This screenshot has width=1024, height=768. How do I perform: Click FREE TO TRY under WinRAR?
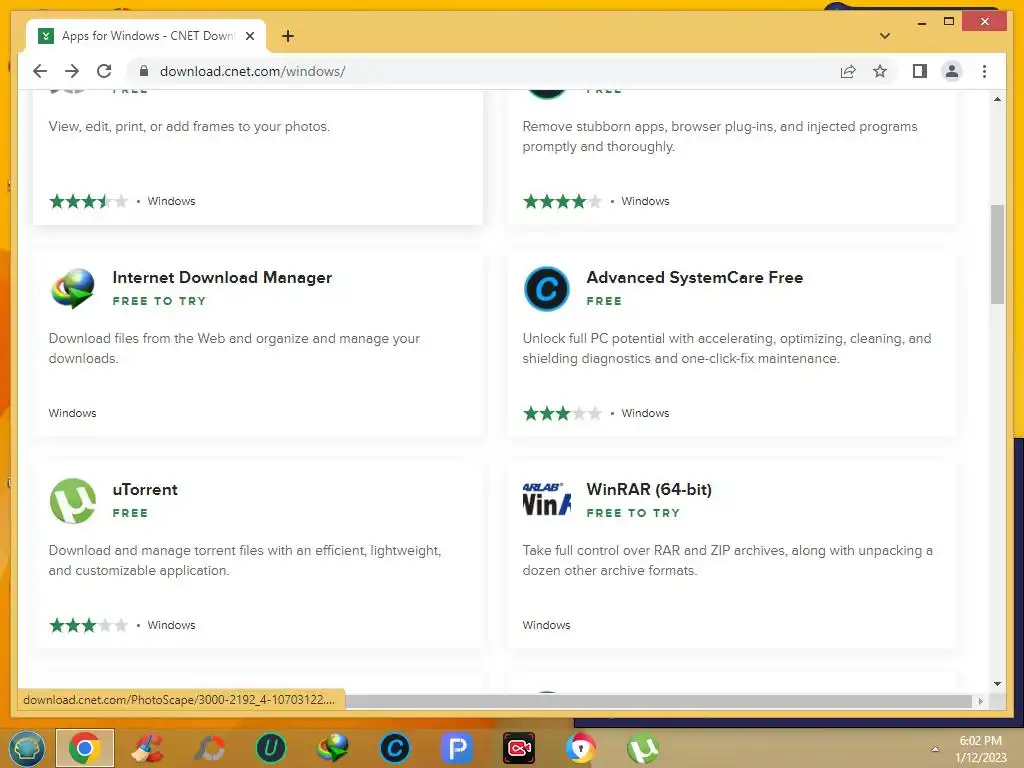tap(633, 513)
